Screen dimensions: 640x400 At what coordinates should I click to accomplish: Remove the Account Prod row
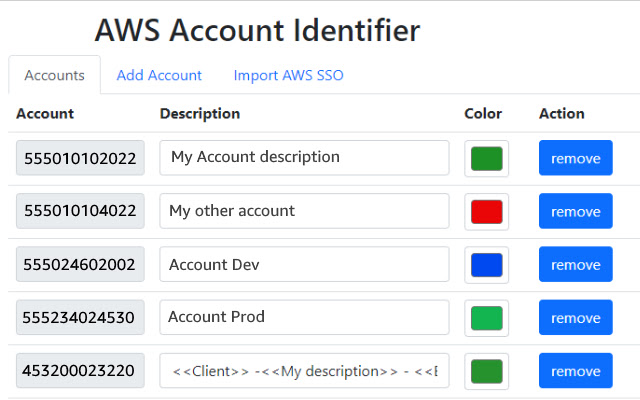click(x=575, y=317)
